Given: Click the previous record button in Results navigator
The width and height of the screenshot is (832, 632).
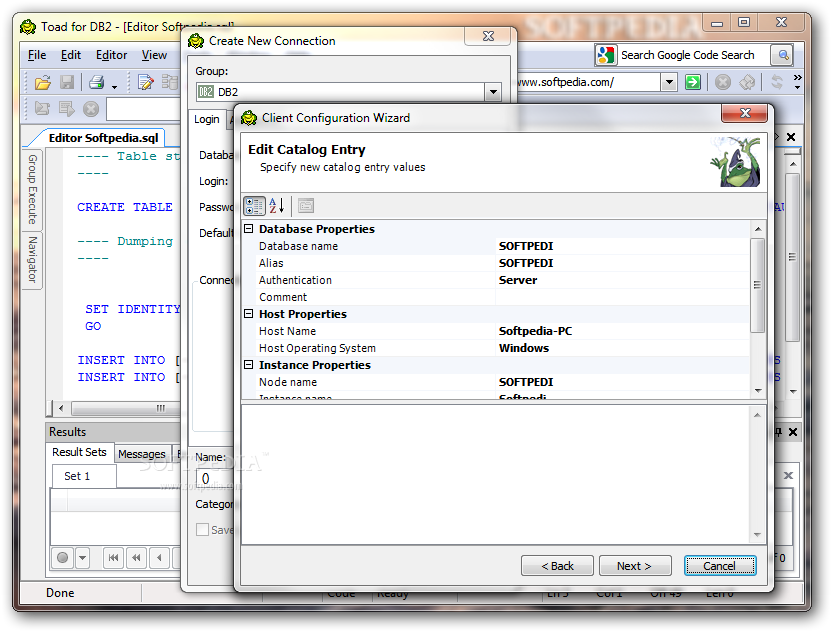Looking at the screenshot, I should tap(159, 558).
